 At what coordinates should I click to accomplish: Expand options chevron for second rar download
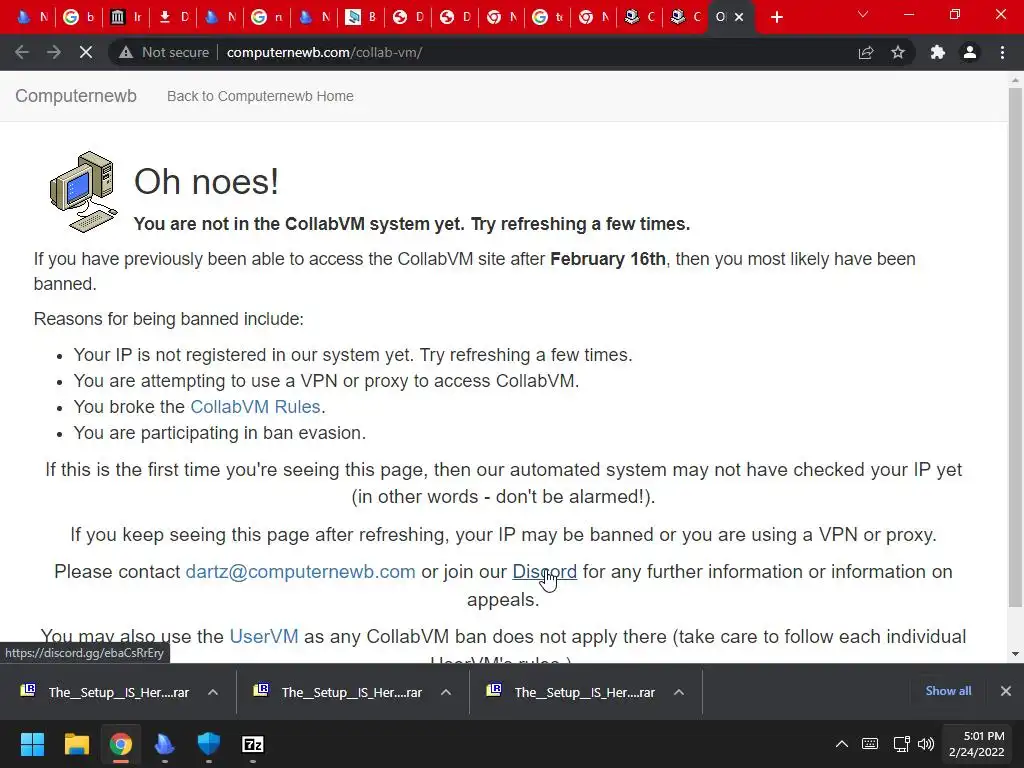click(x=446, y=692)
